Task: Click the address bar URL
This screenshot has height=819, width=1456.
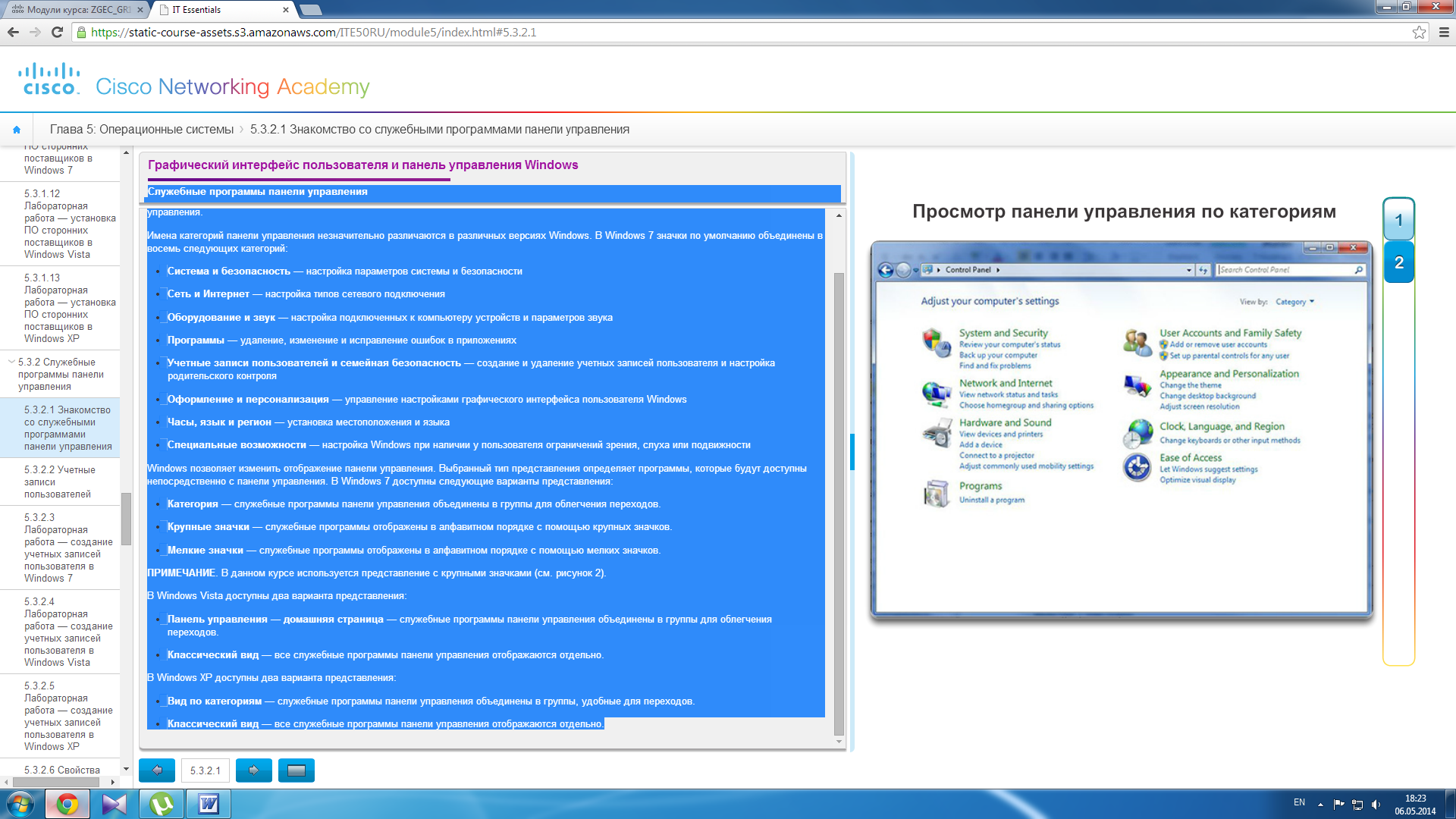Action: pyautogui.click(x=313, y=32)
